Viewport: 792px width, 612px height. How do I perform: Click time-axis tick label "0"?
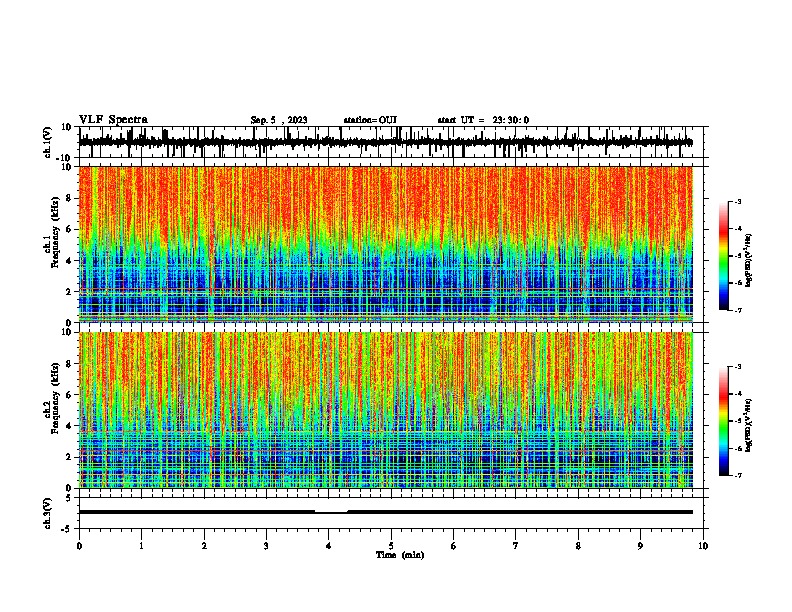[x=79, y=546]
